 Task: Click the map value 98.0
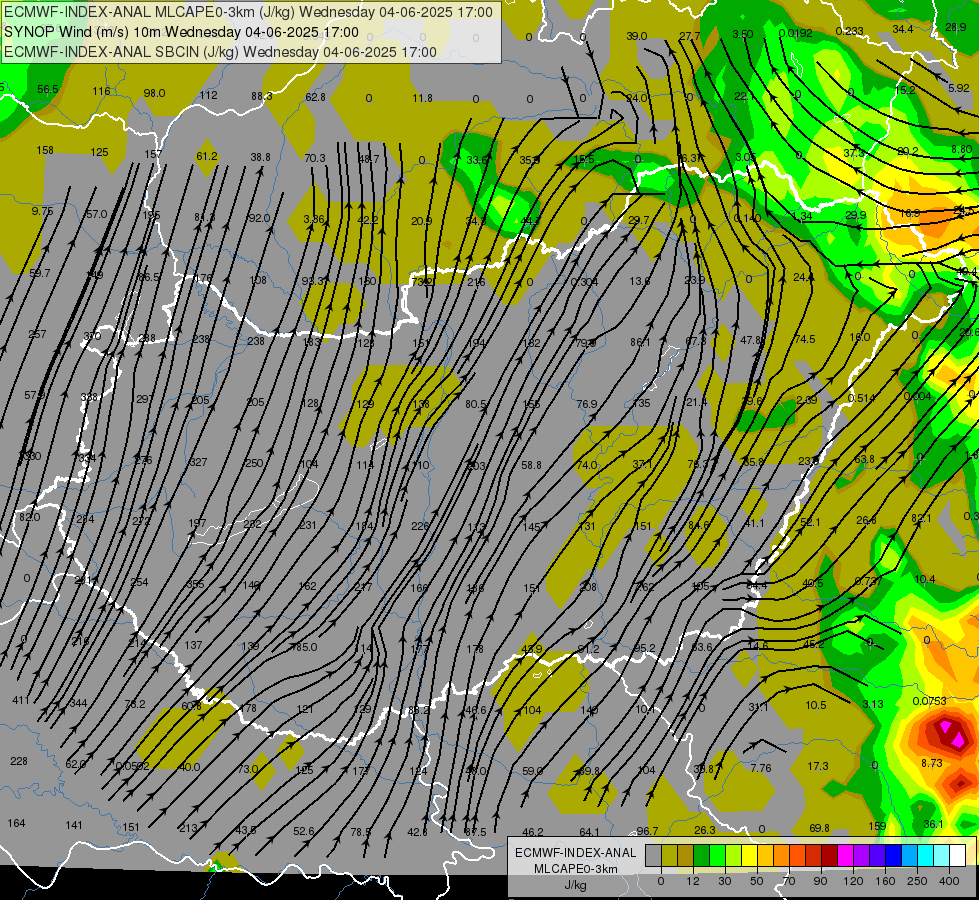pos(154,93)
